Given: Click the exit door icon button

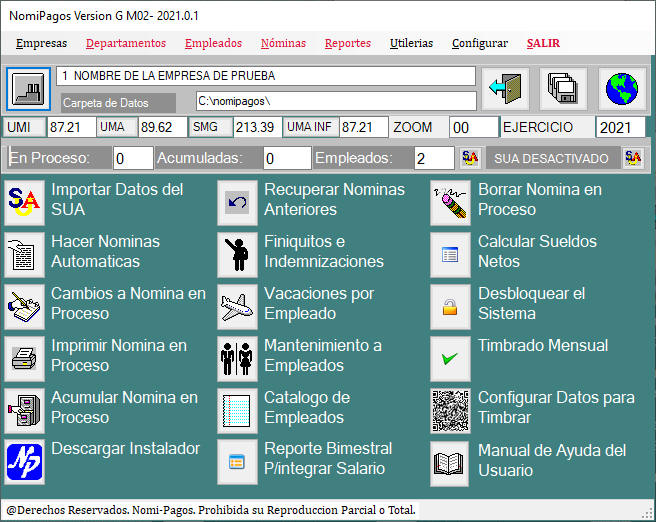Looking at the screenshot, I should pyautogui.click(x=505, y=89).
